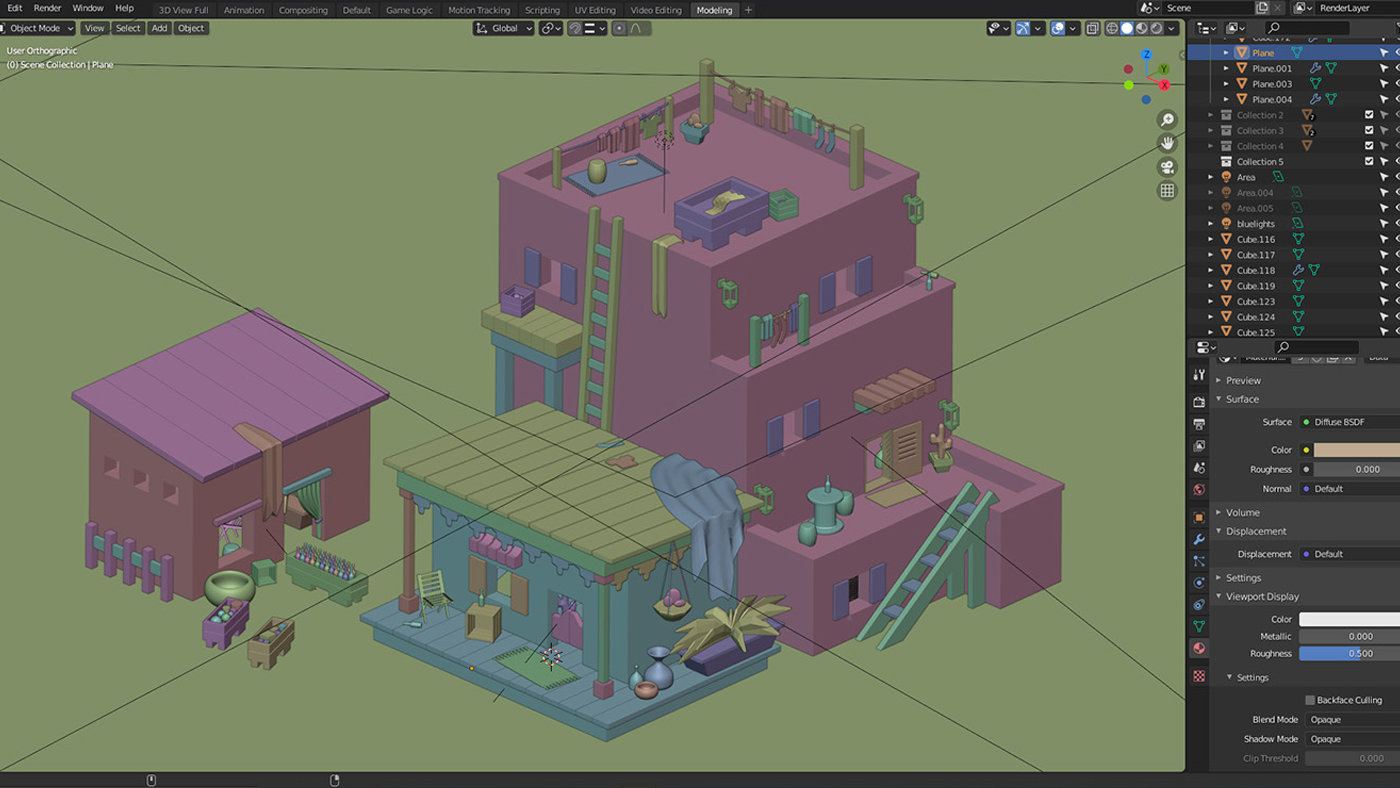Switch viewport to wireframe shading mode
The width and height of the screenshot is (1400, 788).
pyautogui.click(x=1112, y=28)
